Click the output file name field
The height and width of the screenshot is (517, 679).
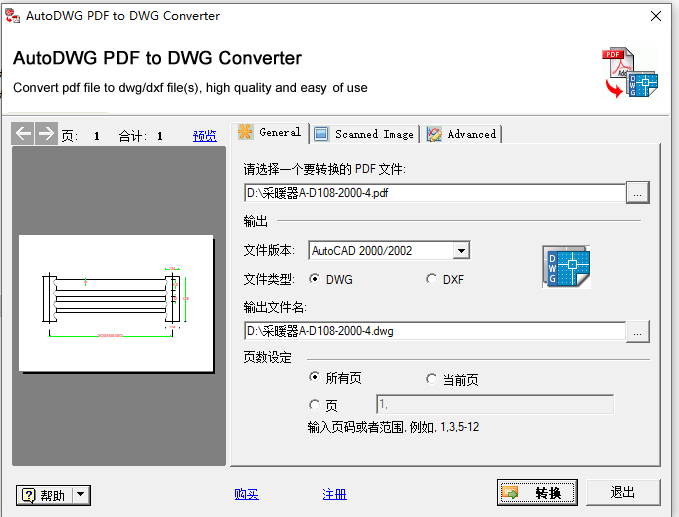tap(435, 331)
